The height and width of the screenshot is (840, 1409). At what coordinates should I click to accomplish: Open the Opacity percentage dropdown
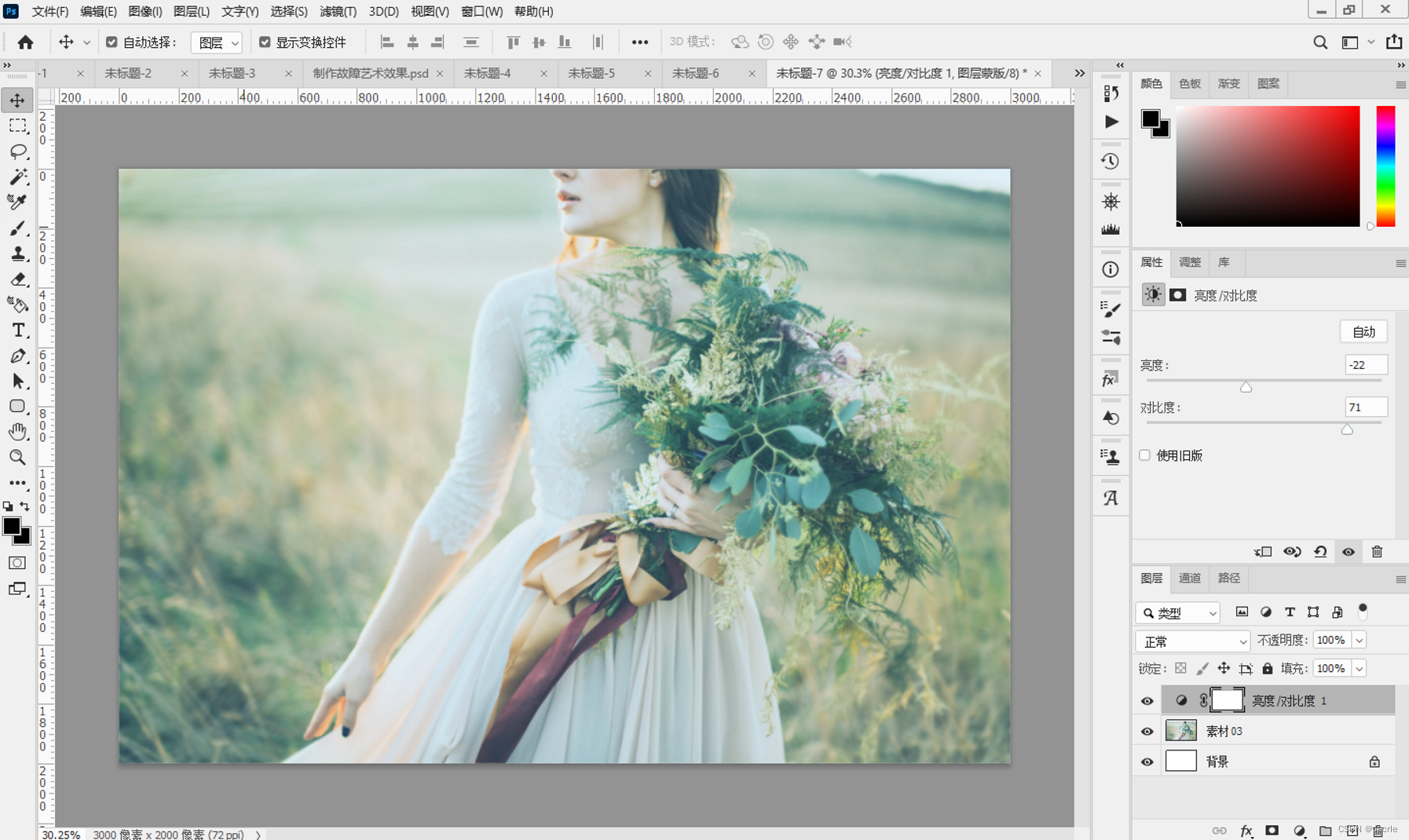tap(1360, 641)
